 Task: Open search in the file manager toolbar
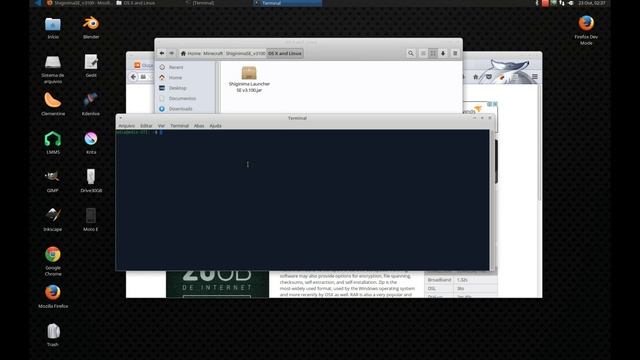(411, 53)
